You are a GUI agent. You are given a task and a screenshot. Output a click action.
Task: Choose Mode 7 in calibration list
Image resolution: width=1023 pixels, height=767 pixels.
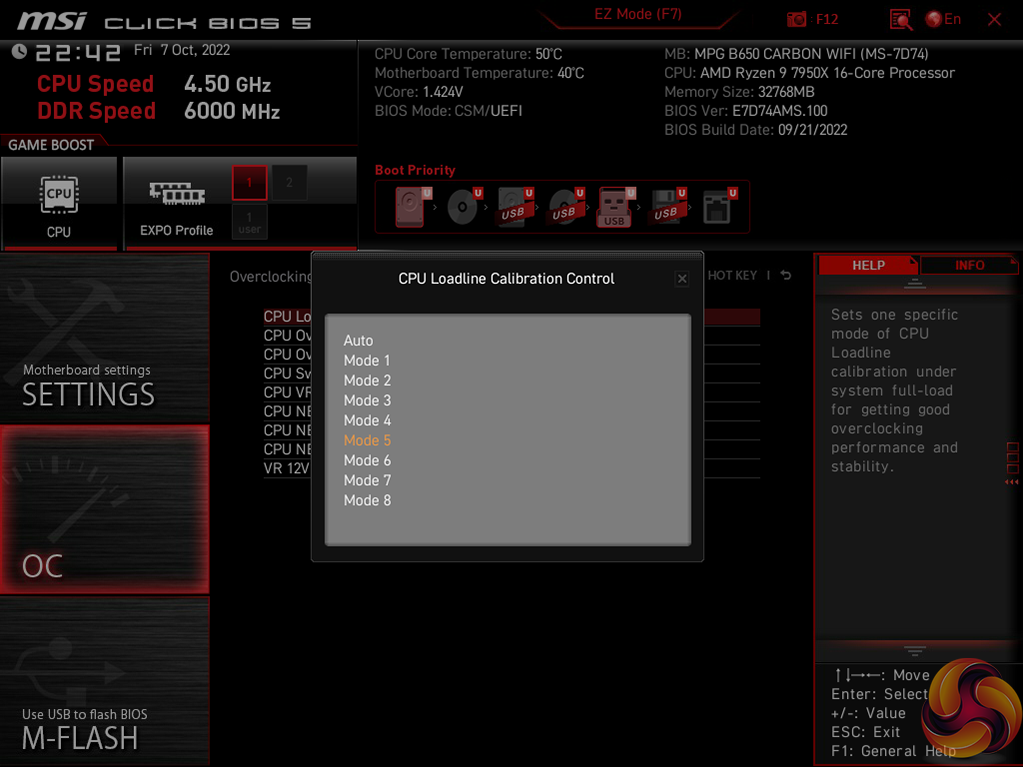point(367,481)
